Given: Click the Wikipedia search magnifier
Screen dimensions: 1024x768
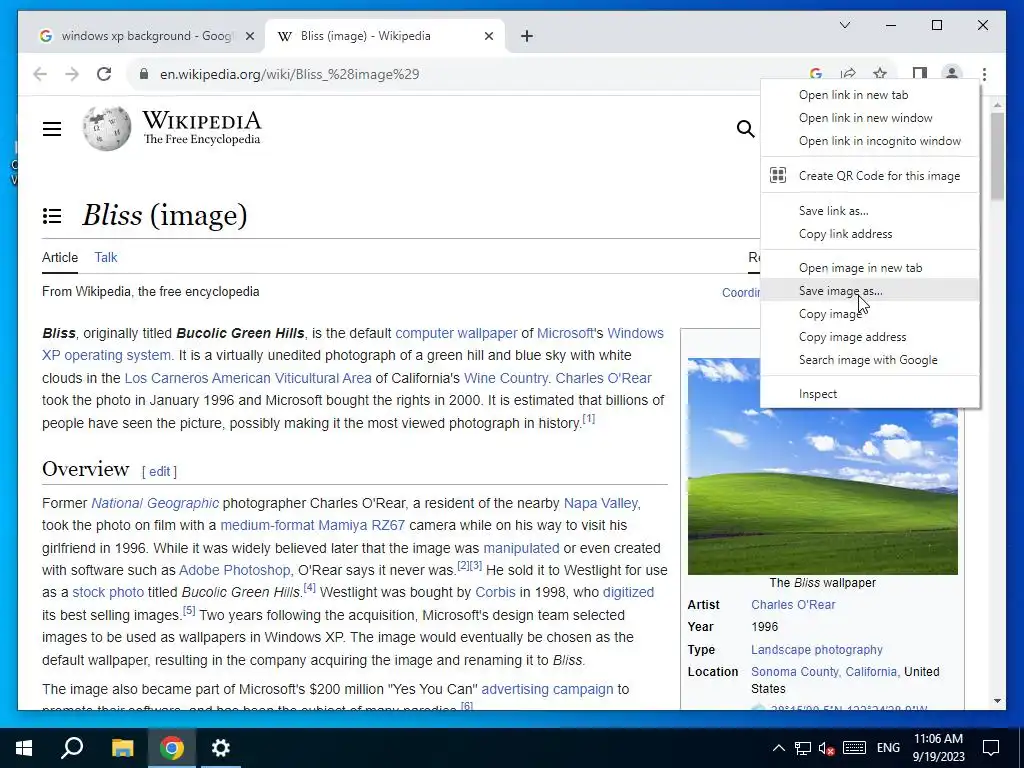Looking at the screenshot, I should [x=745, y=129].
